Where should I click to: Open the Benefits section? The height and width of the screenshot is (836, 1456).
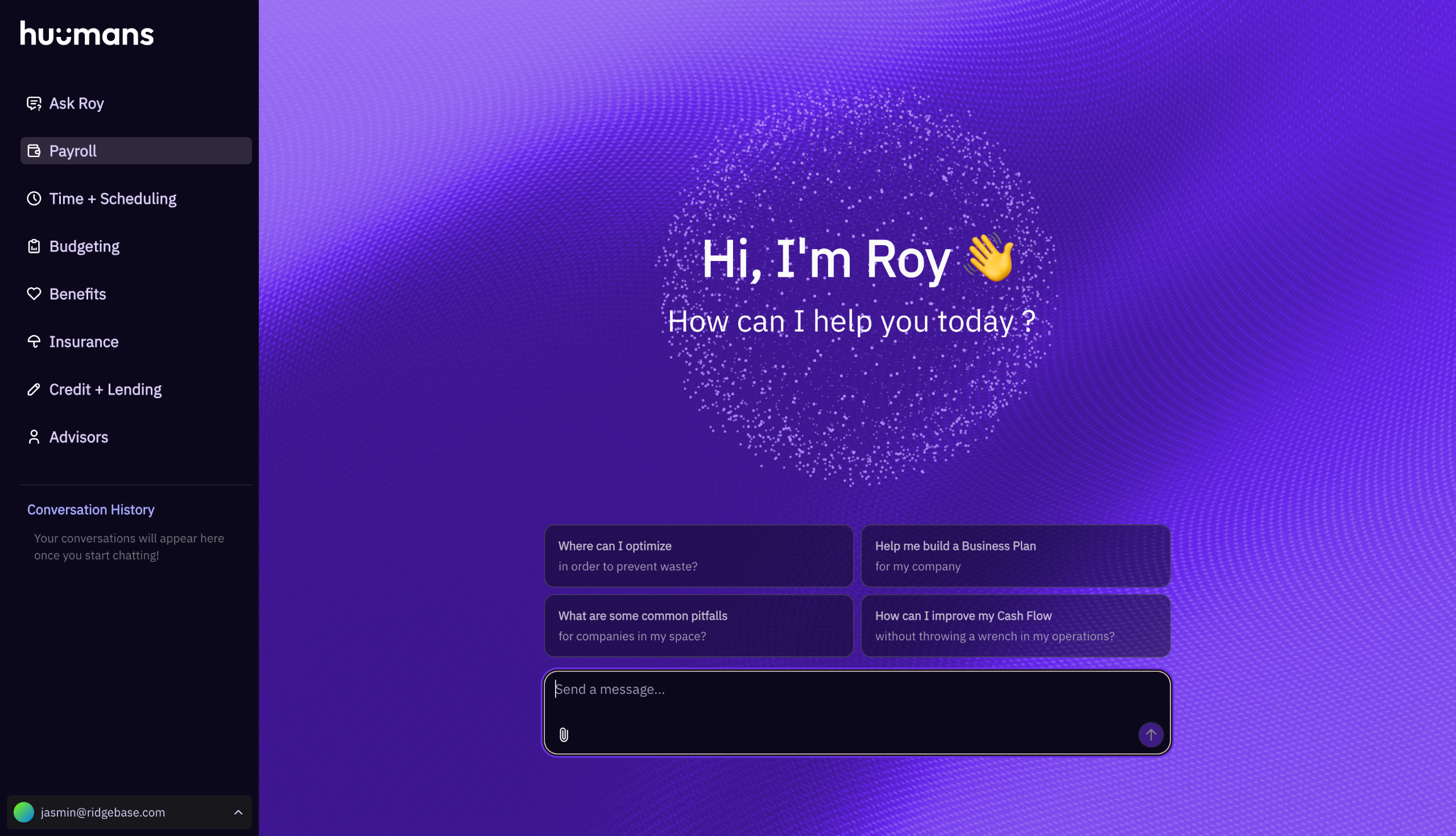pos(77,294)
